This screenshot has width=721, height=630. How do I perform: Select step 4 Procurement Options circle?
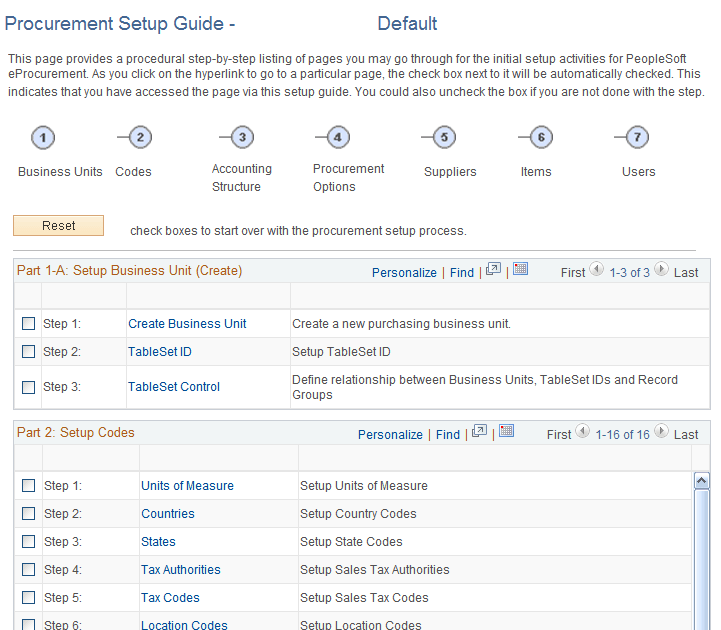[338, 137]
